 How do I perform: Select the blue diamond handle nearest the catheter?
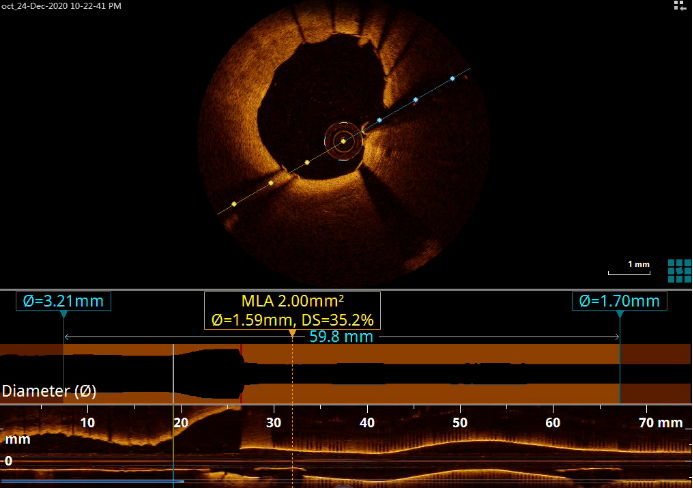click(x=379, y=120)
